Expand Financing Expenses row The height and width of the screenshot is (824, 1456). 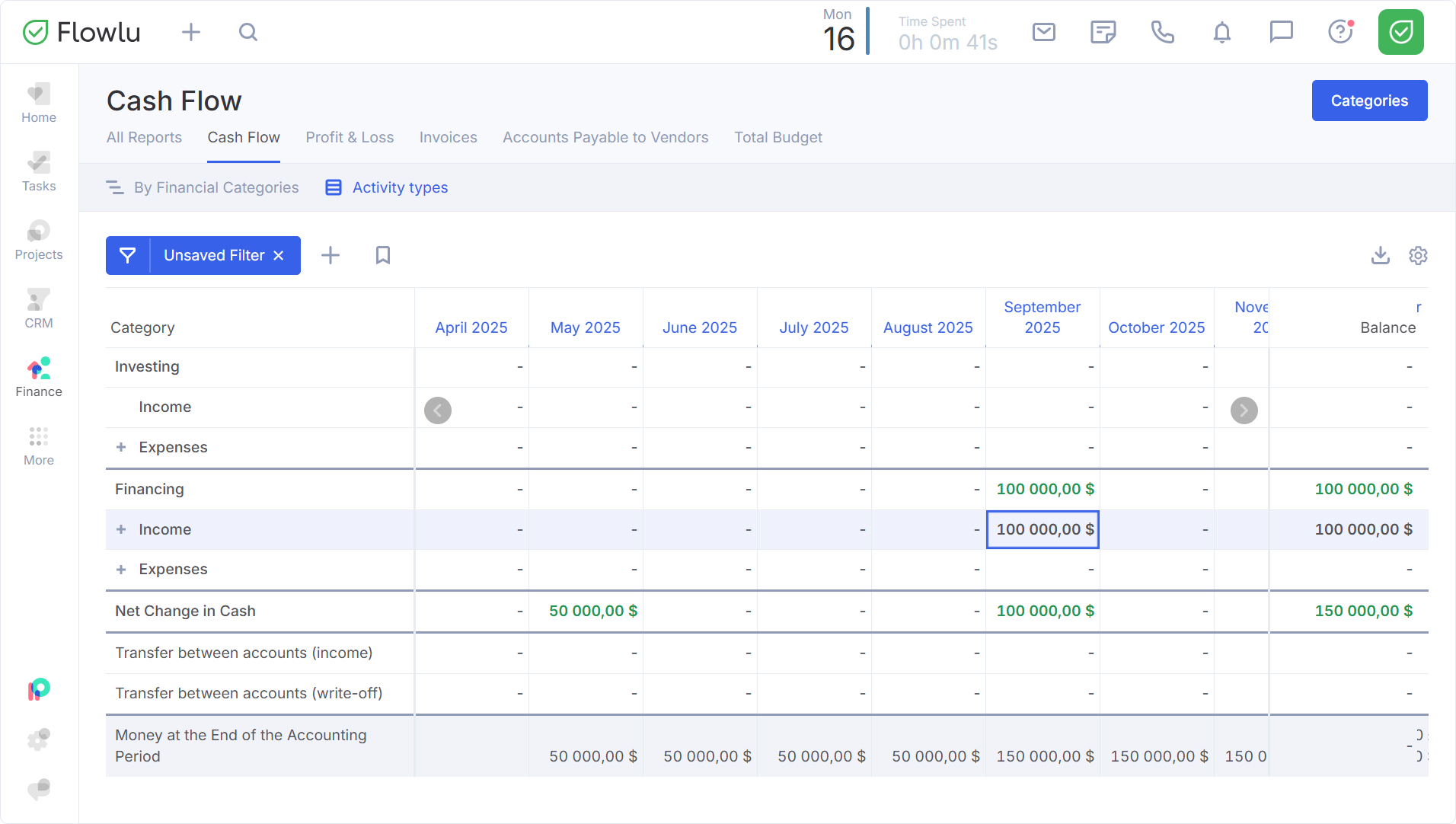pos(121,569)
